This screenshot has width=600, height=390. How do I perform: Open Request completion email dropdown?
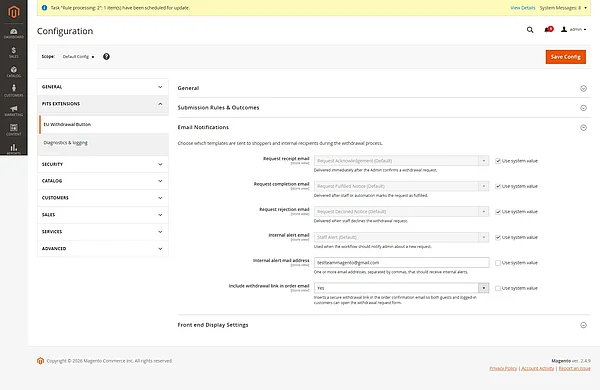pos(401,186)
